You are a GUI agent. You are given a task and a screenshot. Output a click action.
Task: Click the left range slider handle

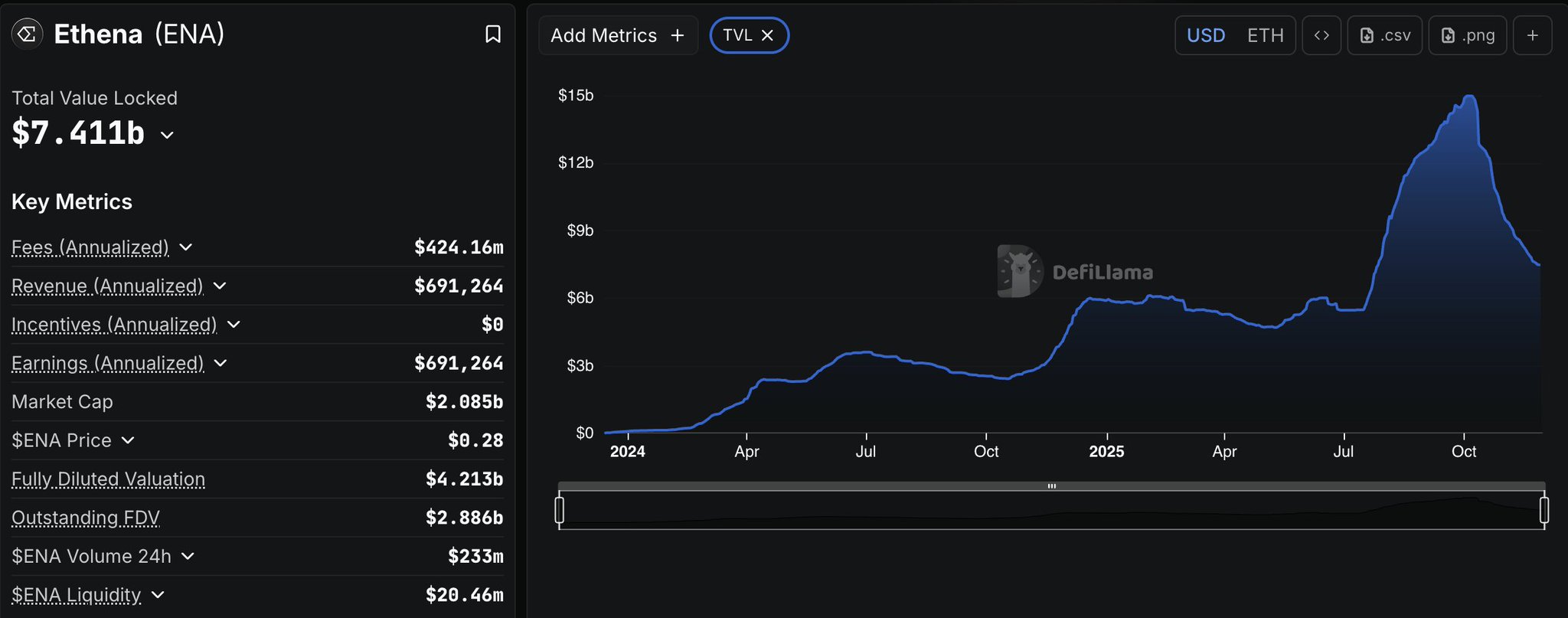click(x=560, y=510)
